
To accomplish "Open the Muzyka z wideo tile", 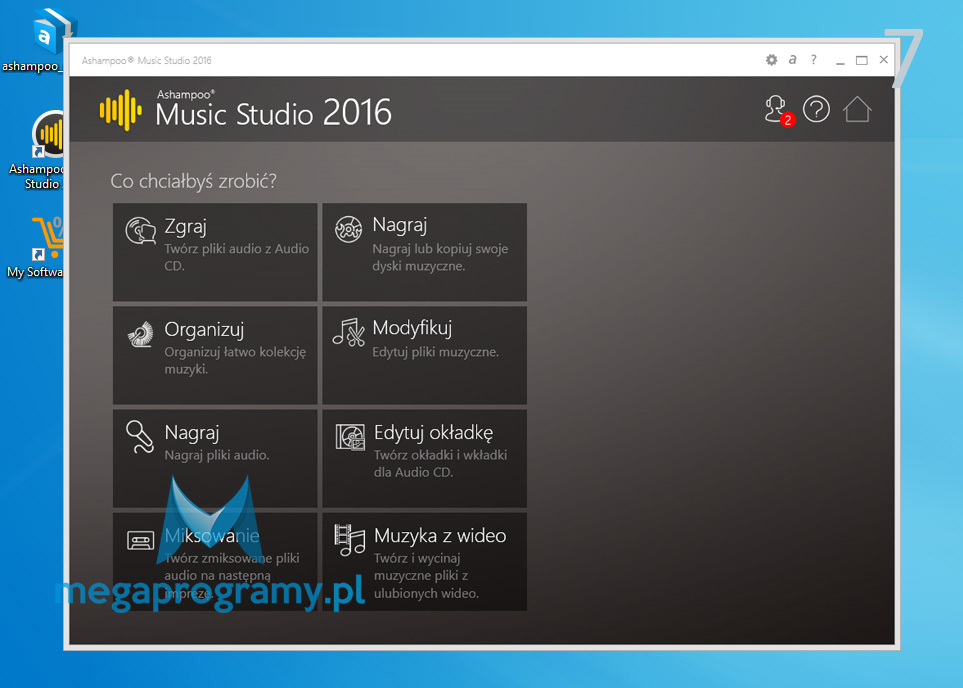I will pos(424,561).
